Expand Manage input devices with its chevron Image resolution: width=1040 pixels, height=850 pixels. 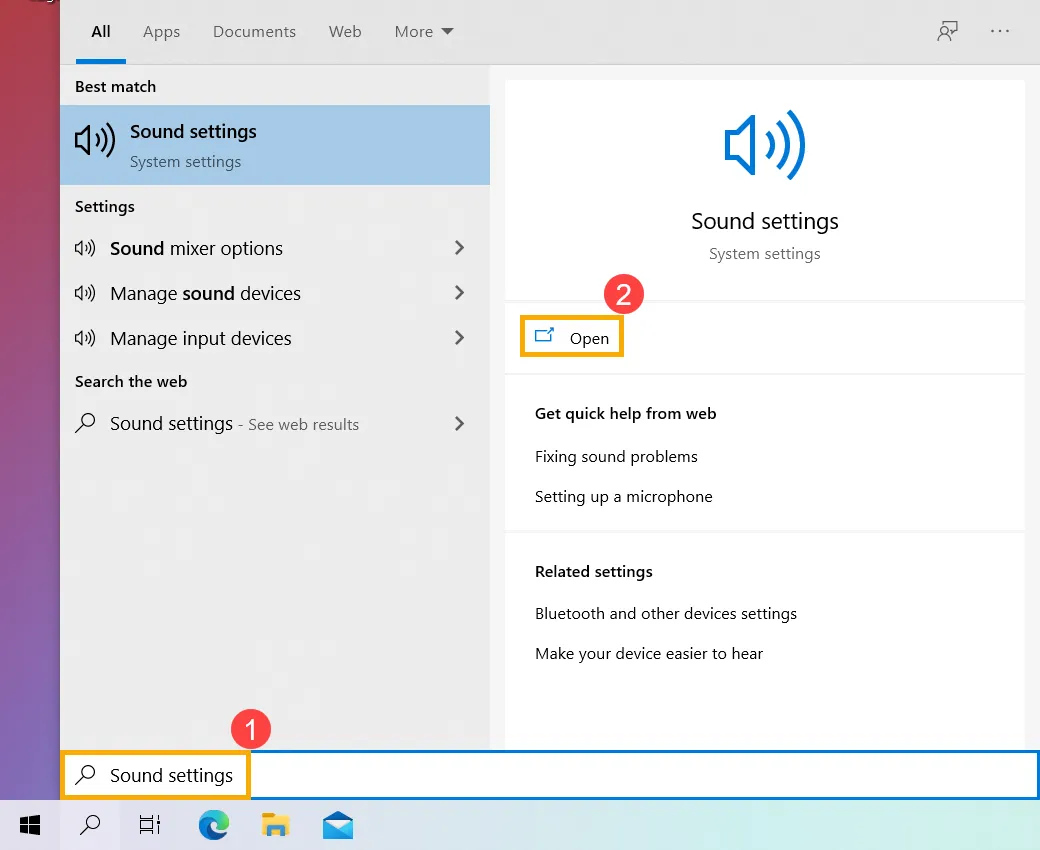click(x=459, y=338)
